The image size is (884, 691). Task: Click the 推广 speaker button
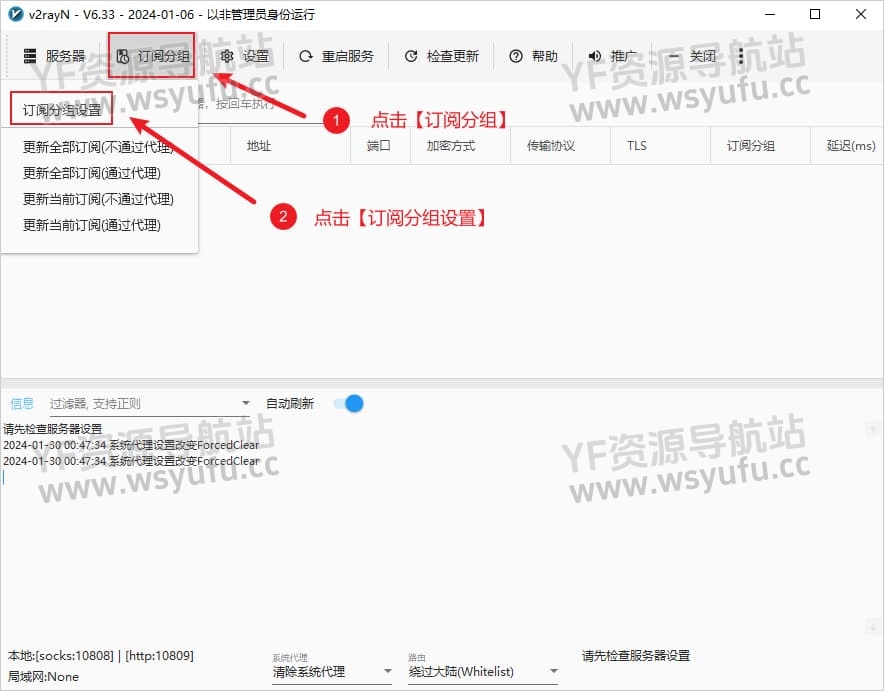(612, 56)
